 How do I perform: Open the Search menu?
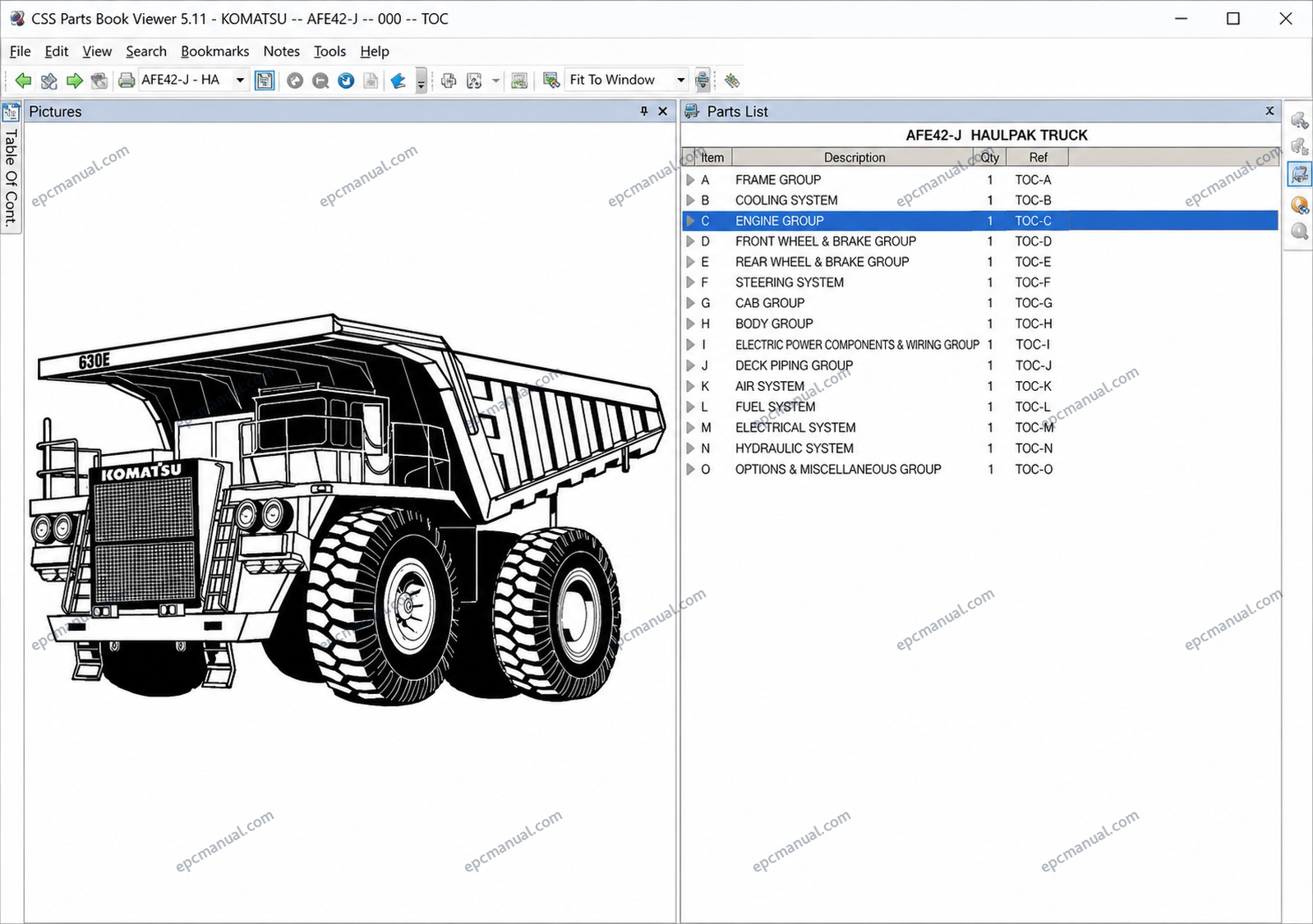click(x=146, y=51)
